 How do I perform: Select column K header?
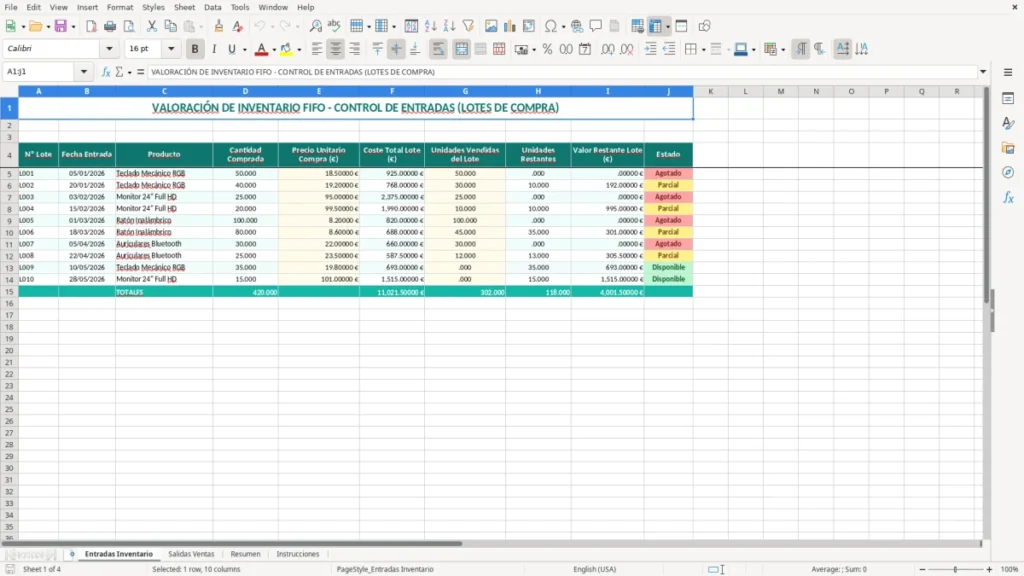point(711,91)
